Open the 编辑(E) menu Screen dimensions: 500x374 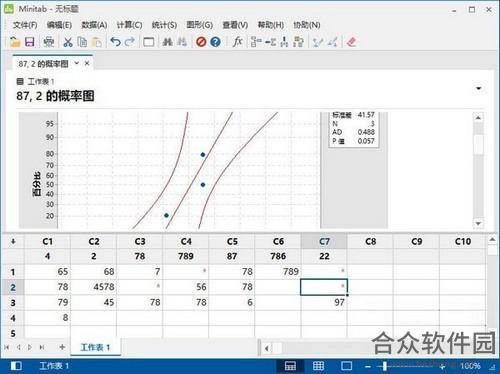(x=59, y=25)
